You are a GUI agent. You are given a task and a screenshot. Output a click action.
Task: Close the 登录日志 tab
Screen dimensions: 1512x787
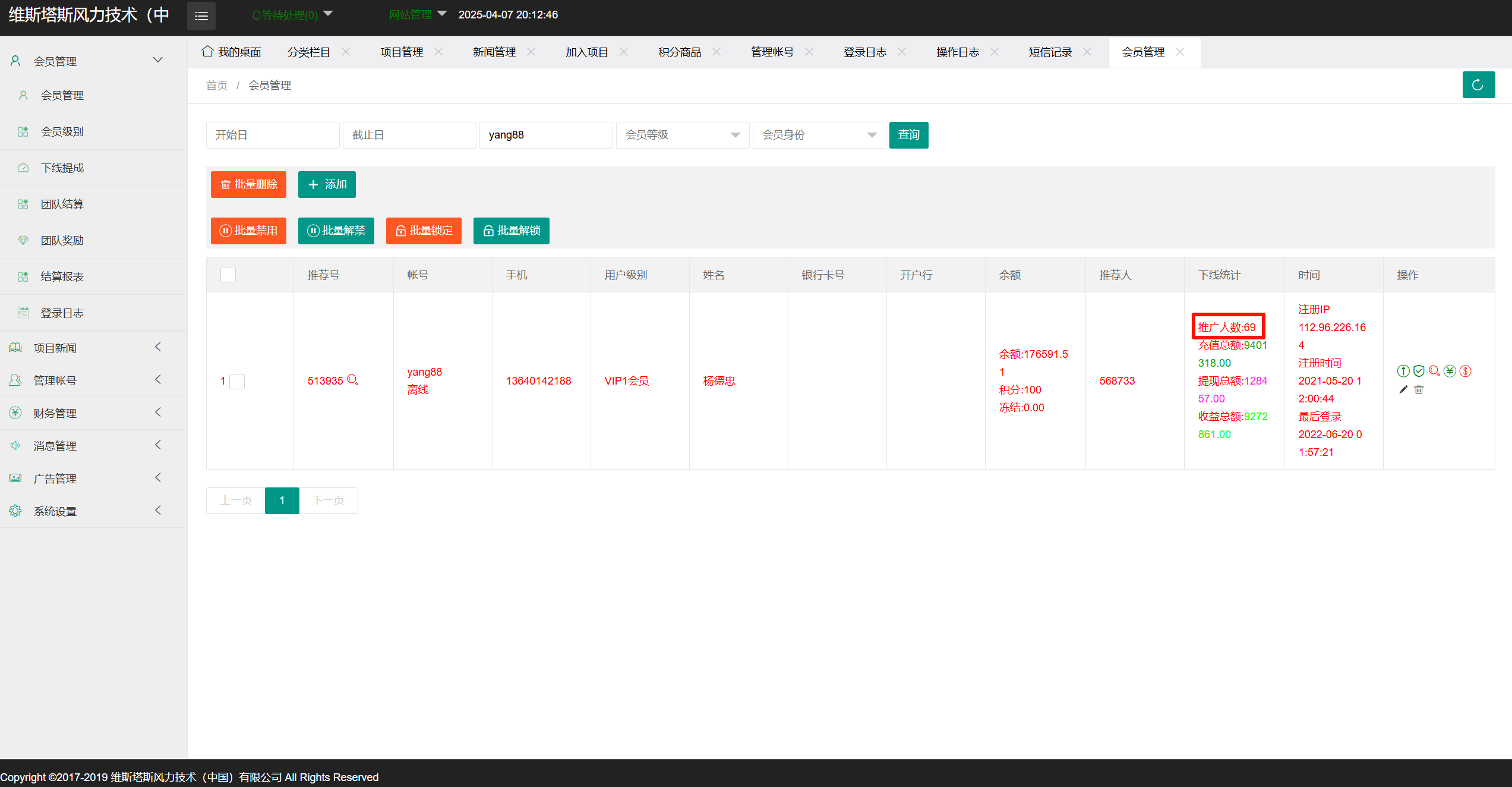point(902,52)
